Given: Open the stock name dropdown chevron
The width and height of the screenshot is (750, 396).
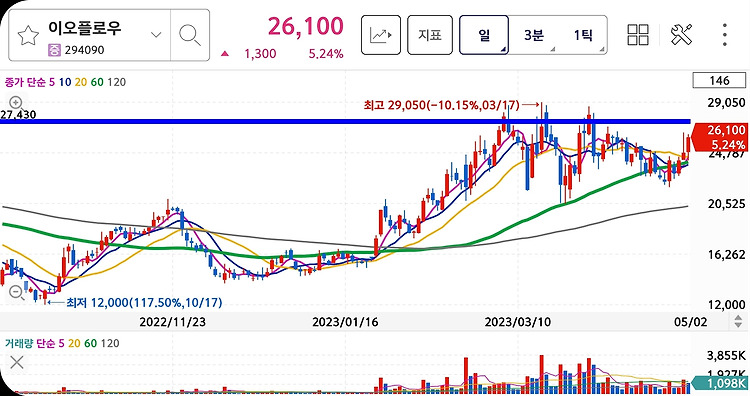Looking at the screenshot, I should pyautogui.click(x=156, y=34).
